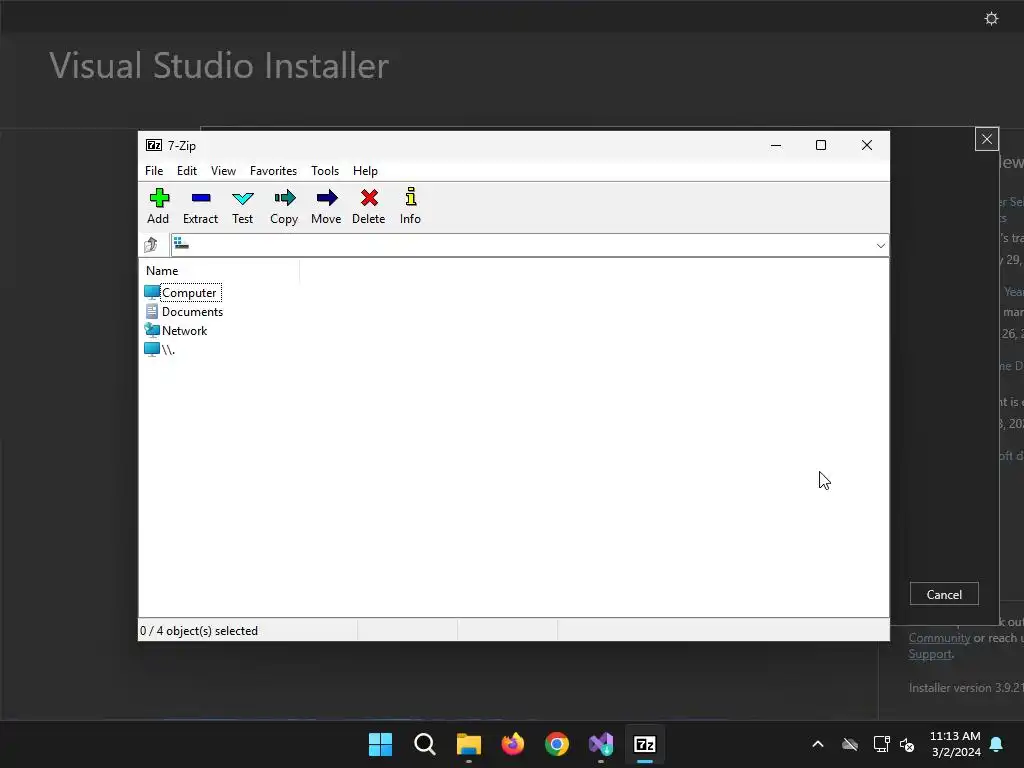Image resolution: width=1024 pixels, height=768 pixels.
Task: Expand the address bar path dropdown
Action: 880,246
